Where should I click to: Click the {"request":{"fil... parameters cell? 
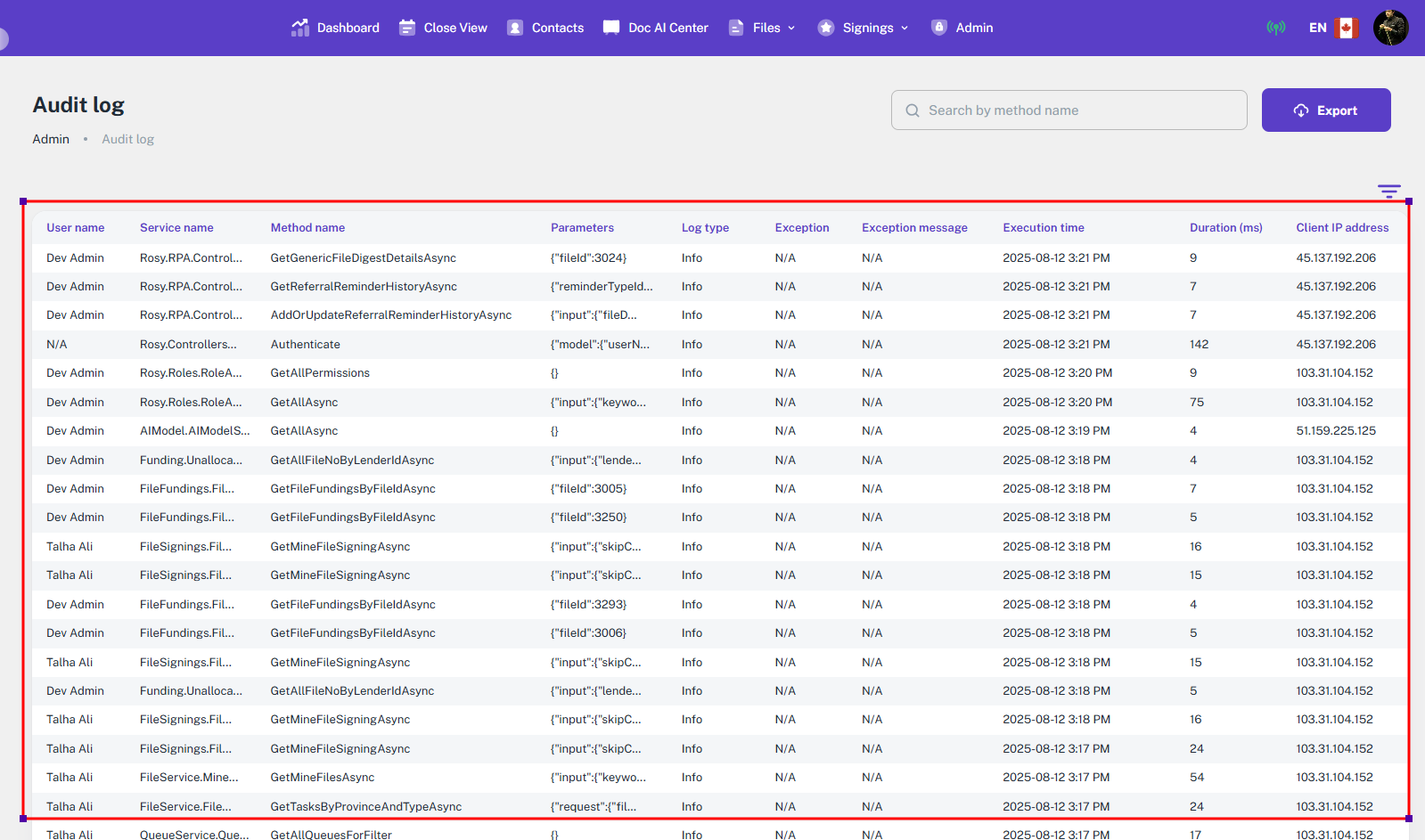coord(594,807)
